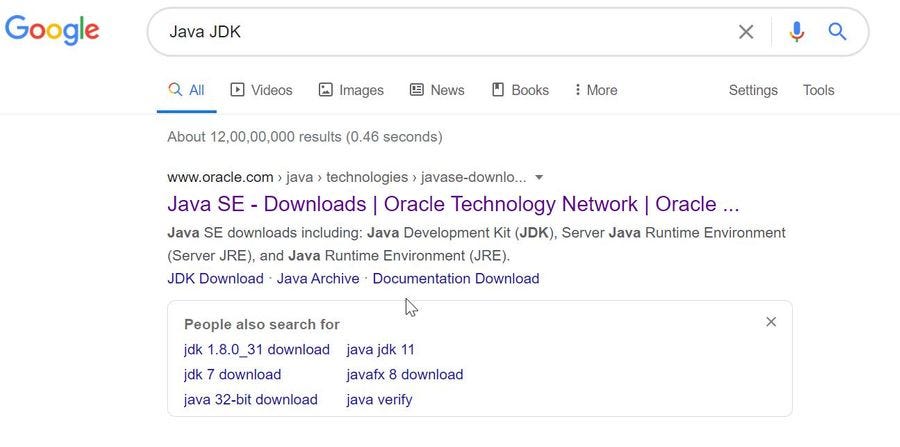
Task: Open the Java Archive sitelink
Action: tap(318, 279)
